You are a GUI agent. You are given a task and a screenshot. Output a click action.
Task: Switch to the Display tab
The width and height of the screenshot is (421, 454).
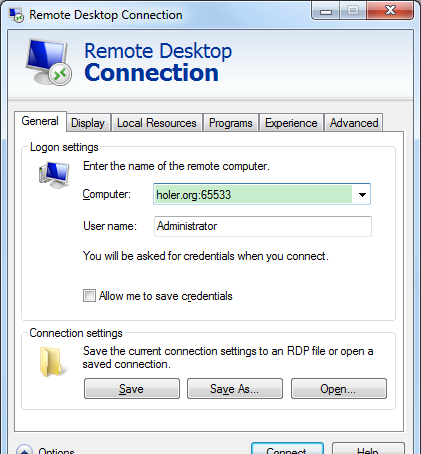click(x=88, y=123)
